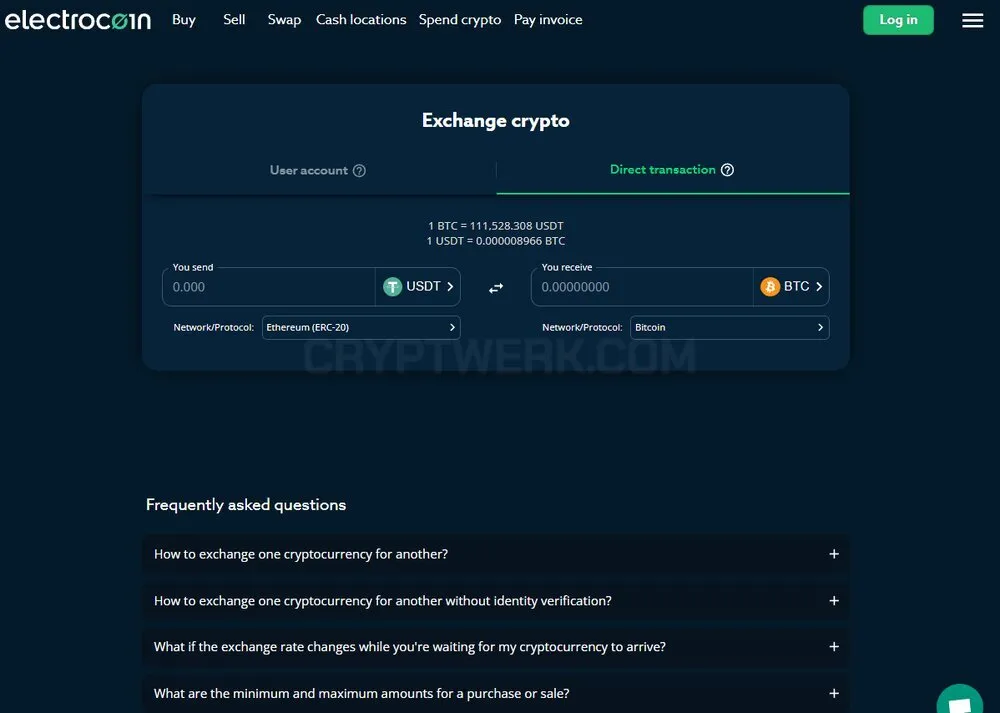This screenshot has width=1000, height=713.
Task: Expand the exchange rate changes question
Action: click(496, 647)
